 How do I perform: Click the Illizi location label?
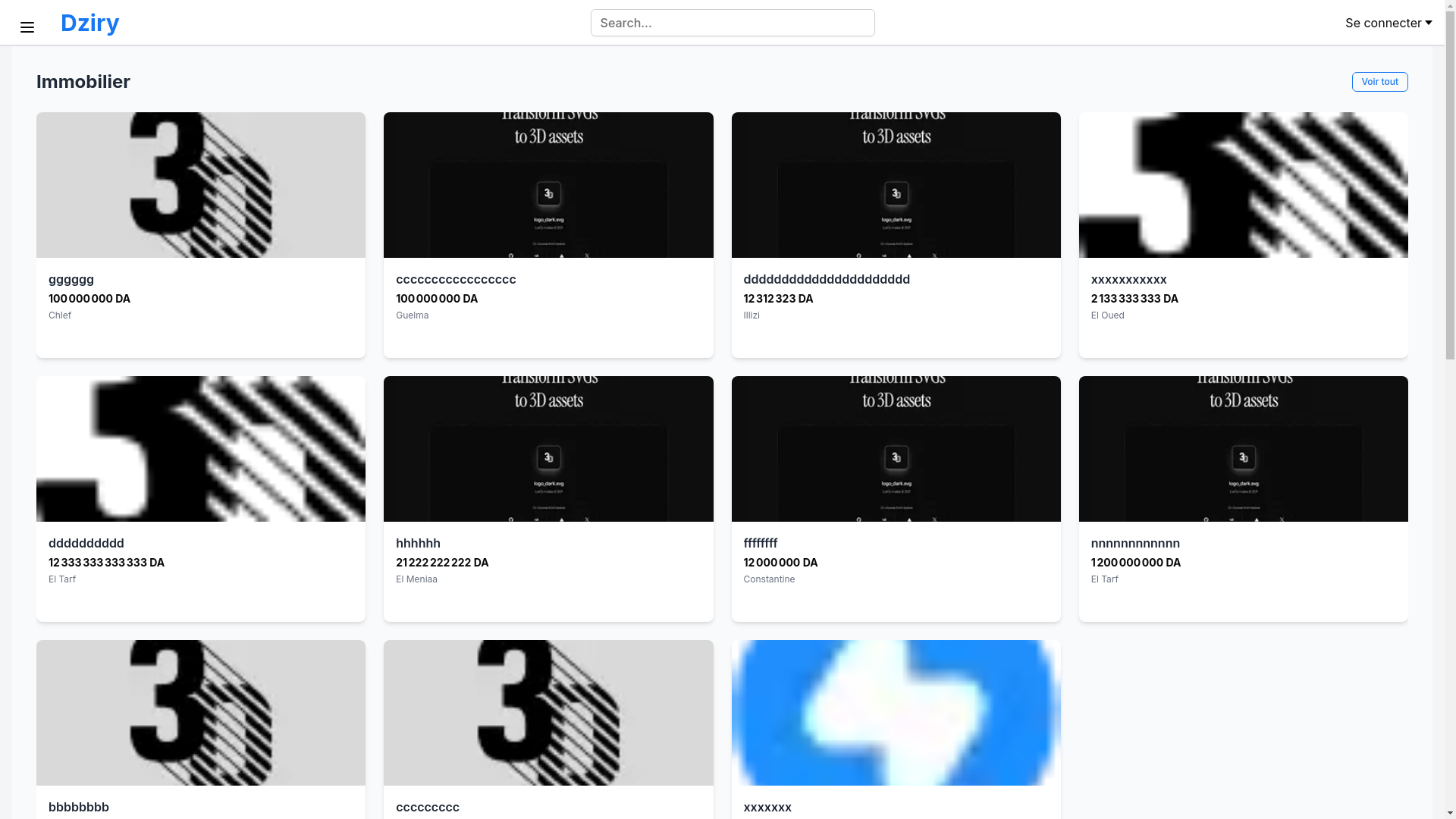[x=752, y=315]
